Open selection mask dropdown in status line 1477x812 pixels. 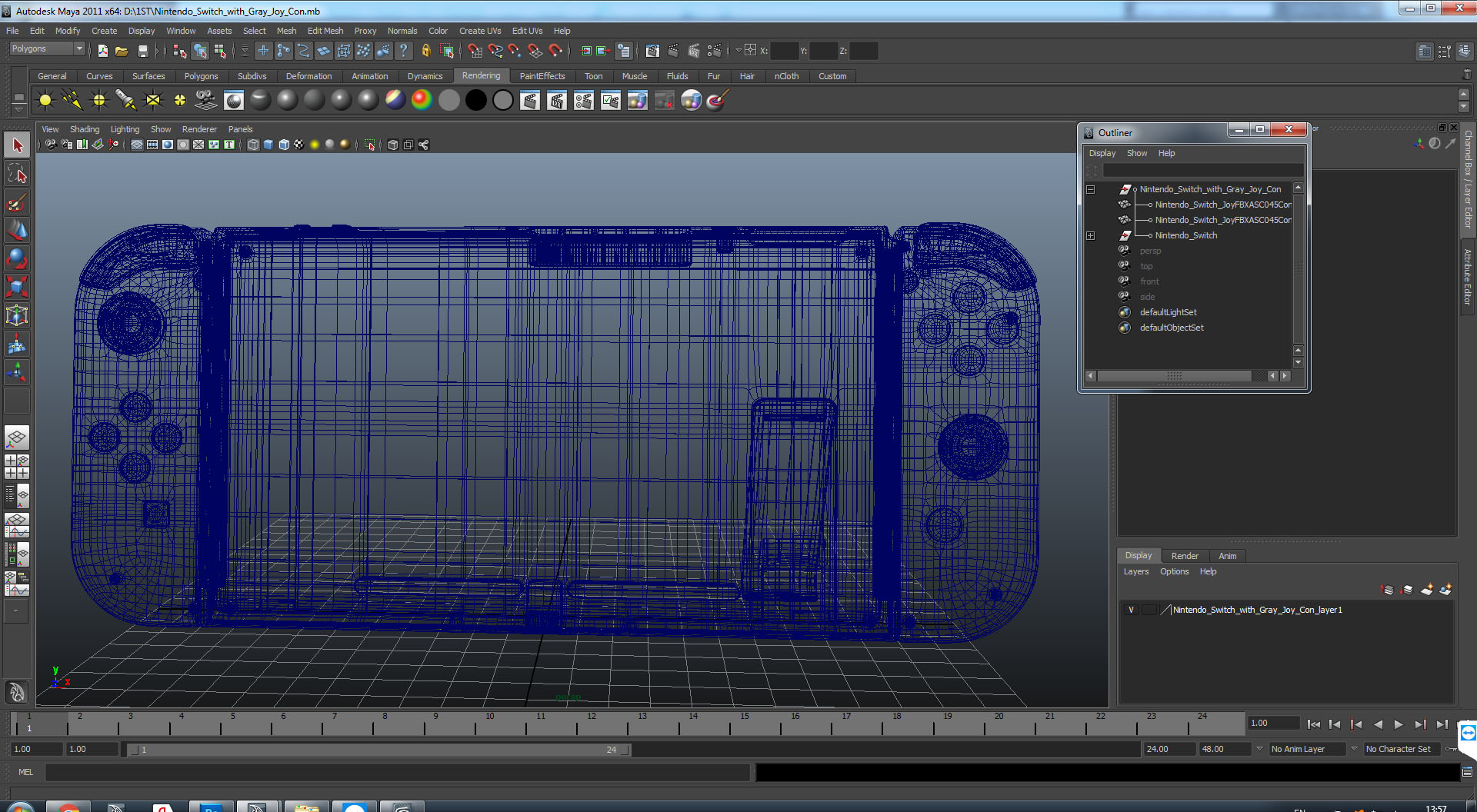pyautogui.click(x=245, y=51)
